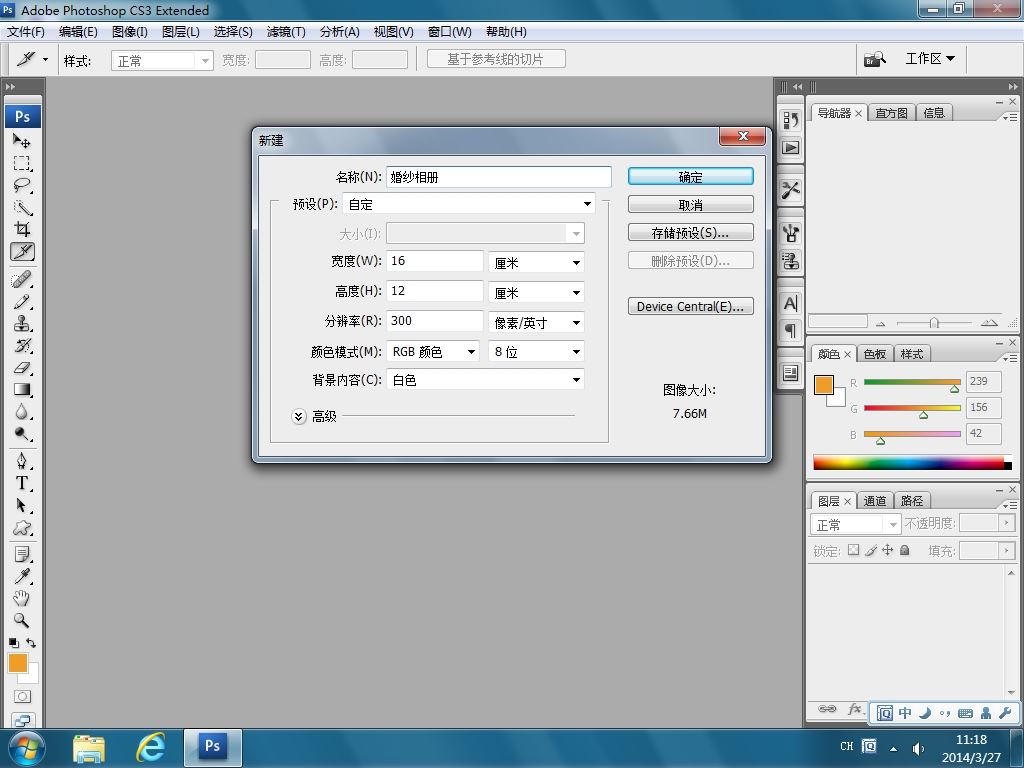Image resolution: width=1024 pixels, height=768 pixels.
Task: Open the 路径 tab
Action: (x=912, y=501)
